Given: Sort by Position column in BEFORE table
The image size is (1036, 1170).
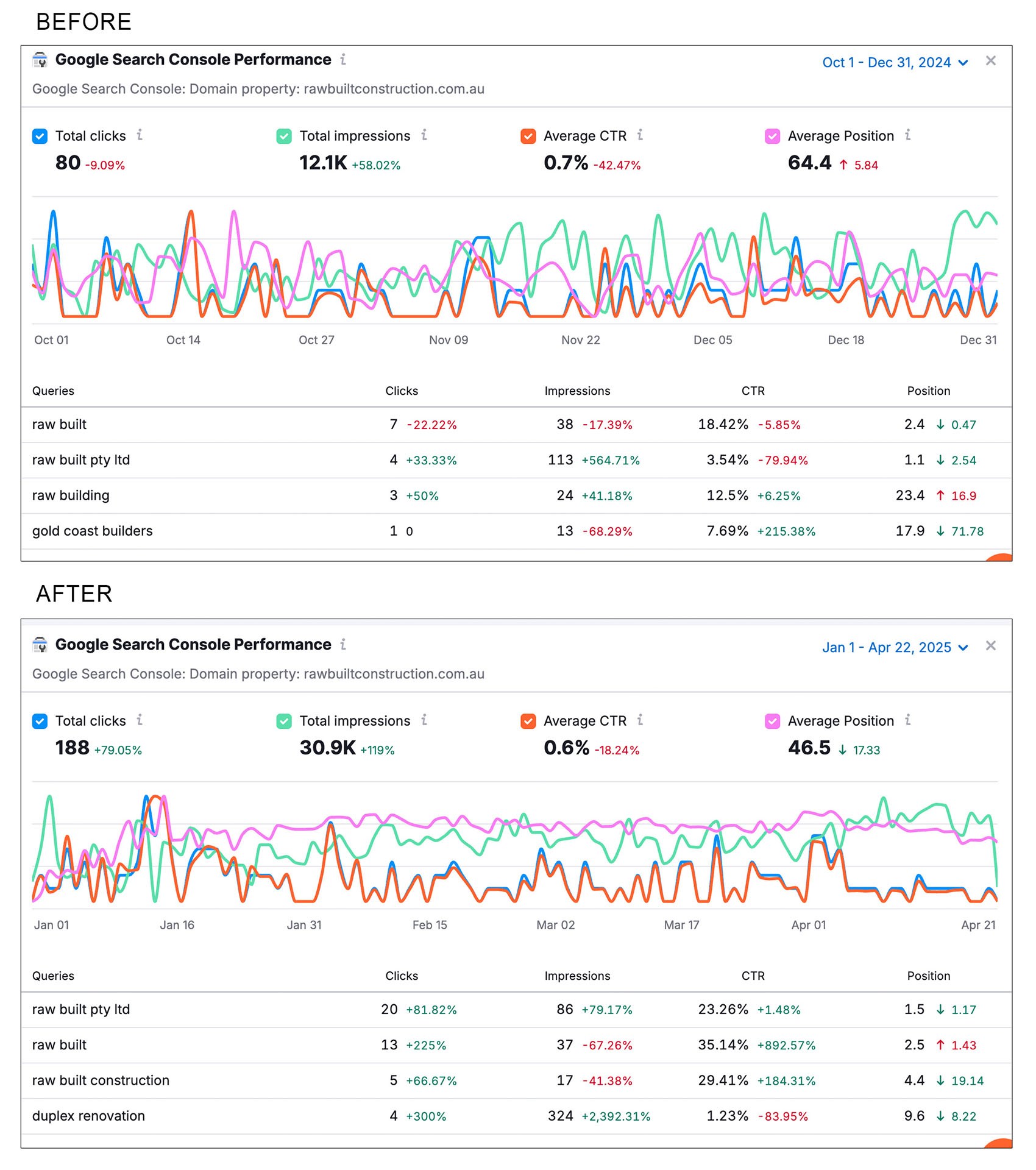Looking at the screenshot, I should (x=929, y=391).
